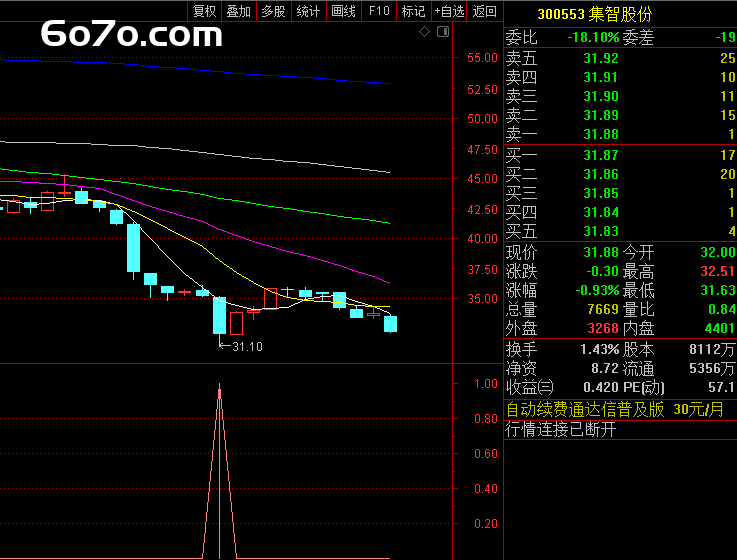
Task: Click the 标记 mark button
Action: click(x=414, y=11)
